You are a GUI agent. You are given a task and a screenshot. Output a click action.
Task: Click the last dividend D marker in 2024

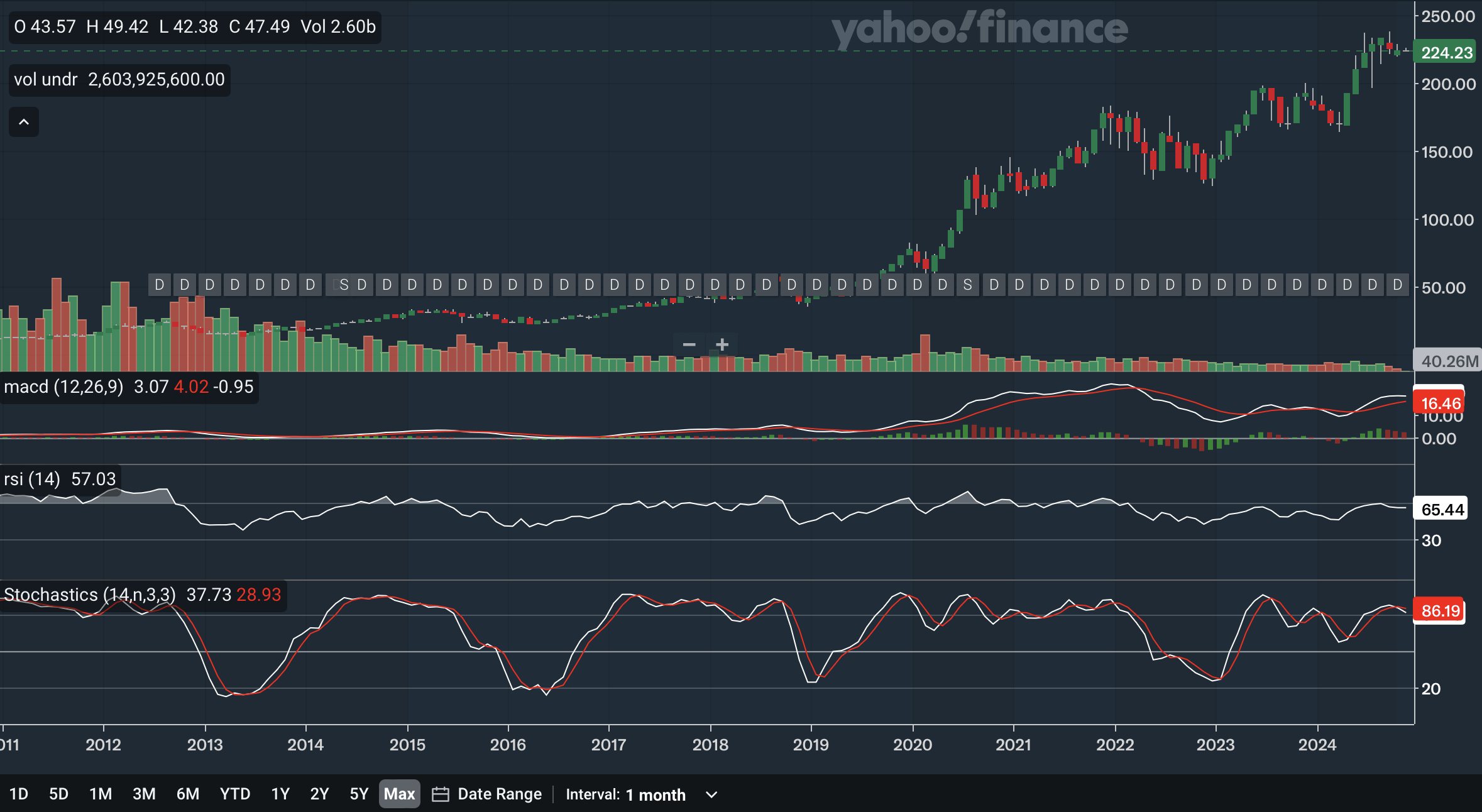click(1397, 285)
